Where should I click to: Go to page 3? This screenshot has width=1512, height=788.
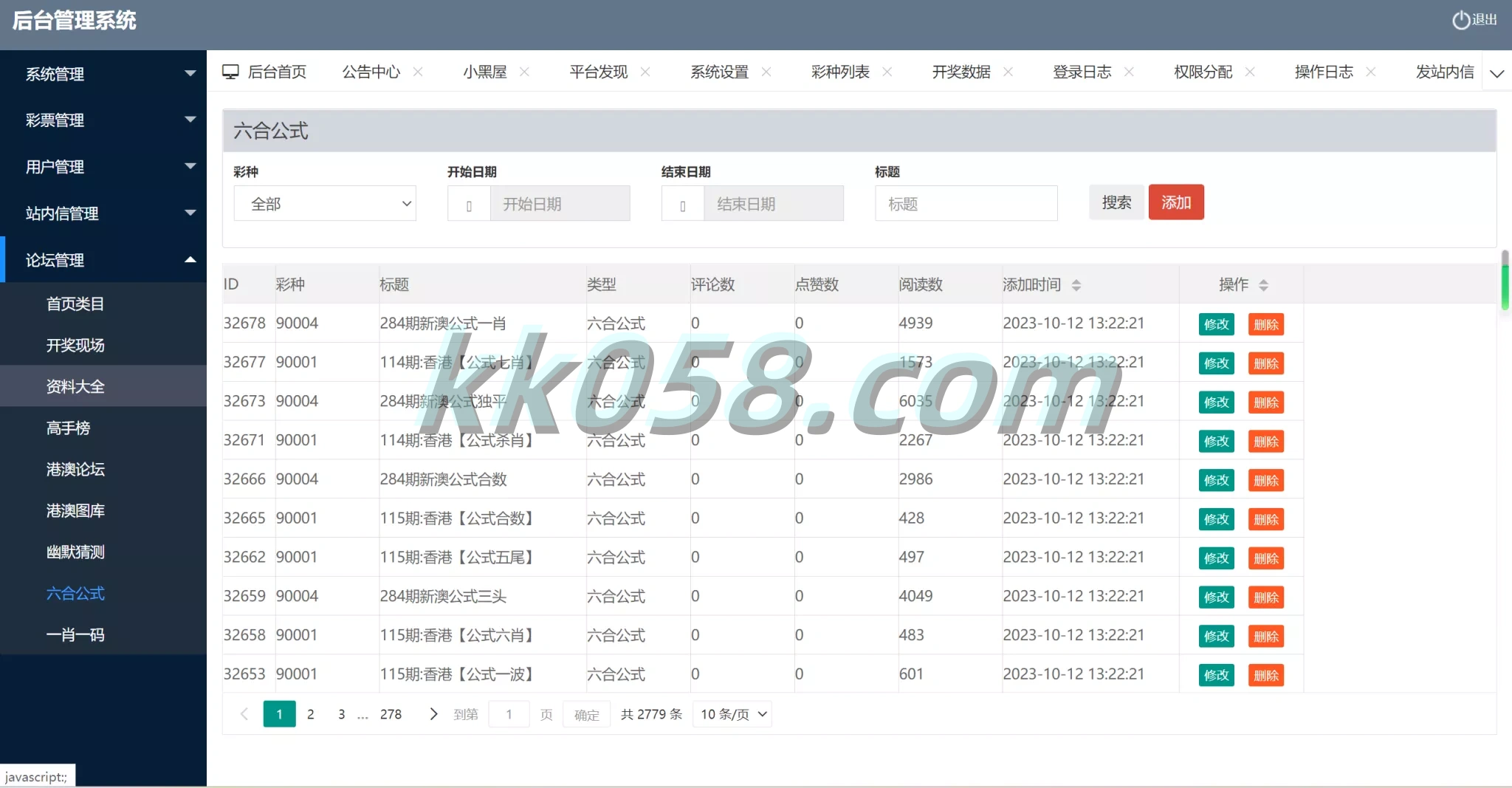click(x=342, y=714)
